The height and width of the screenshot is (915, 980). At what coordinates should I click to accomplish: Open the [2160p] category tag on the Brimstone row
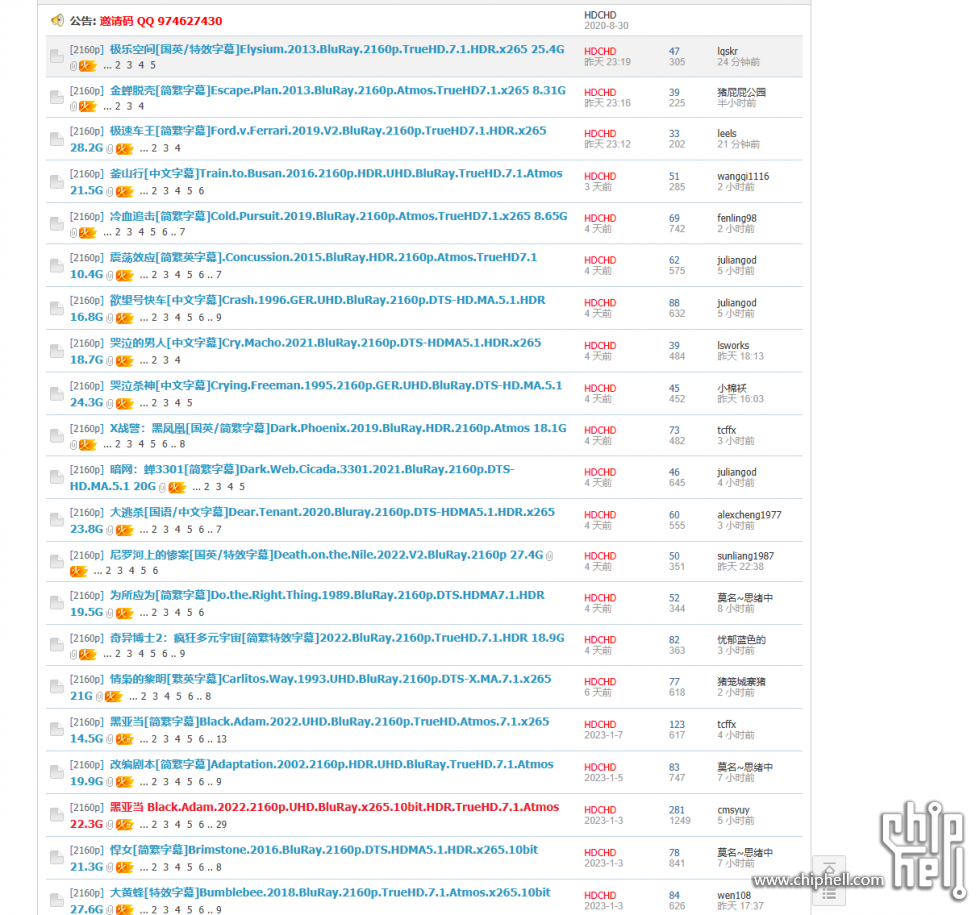tap(86, 850)
